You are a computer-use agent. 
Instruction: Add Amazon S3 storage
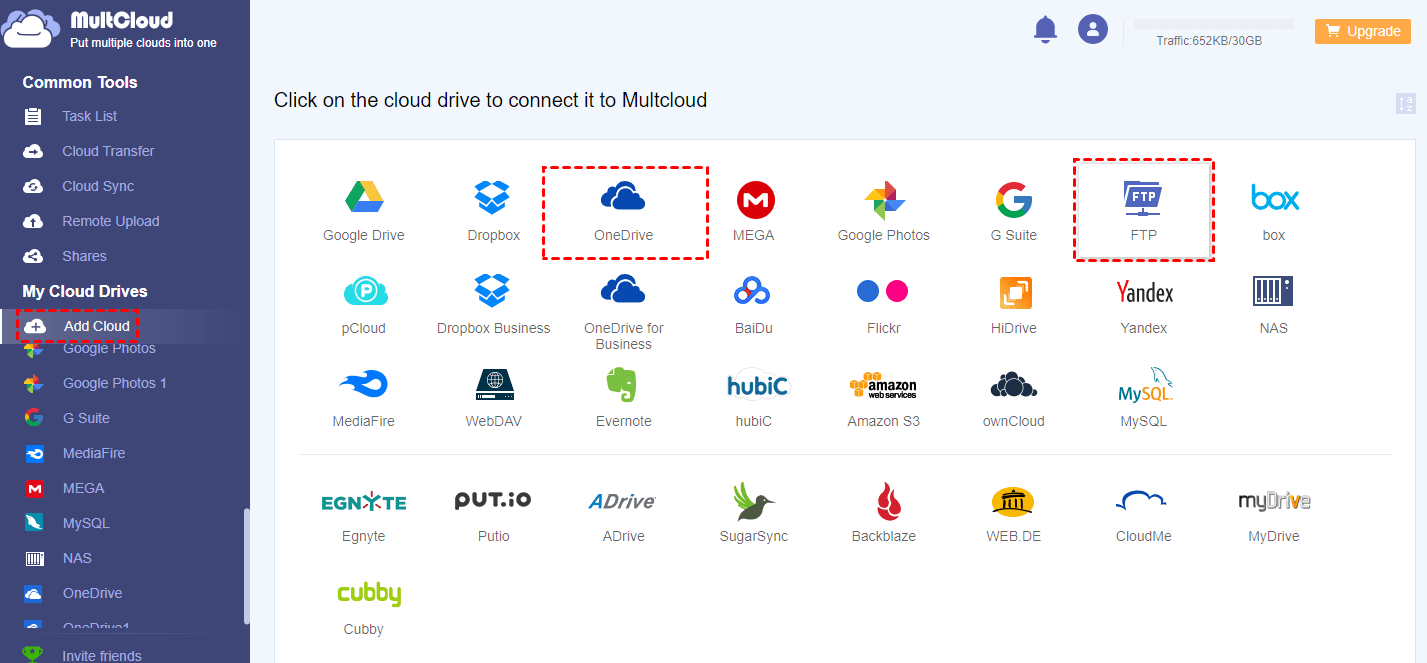pyautogui.click(x=883, y=385)
